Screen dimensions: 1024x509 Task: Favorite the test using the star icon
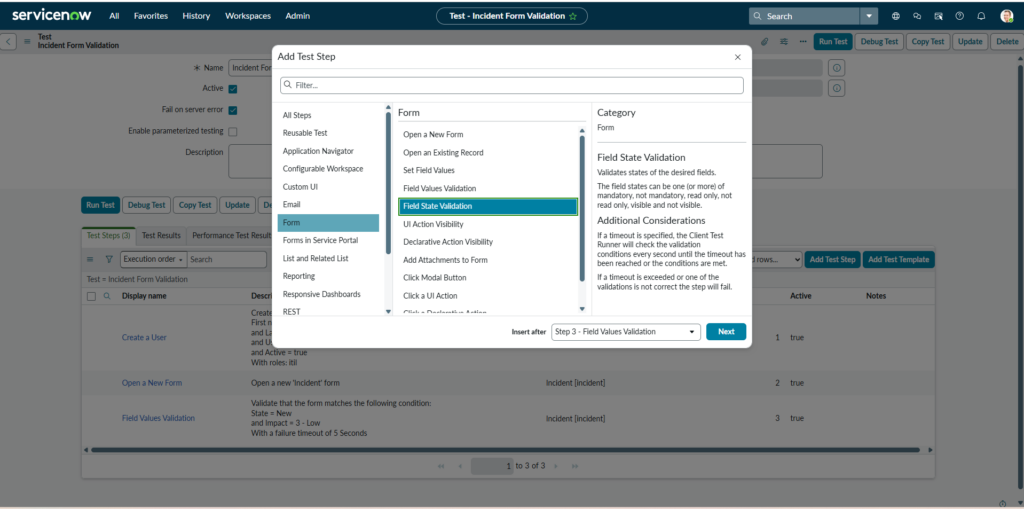(572, 17)
